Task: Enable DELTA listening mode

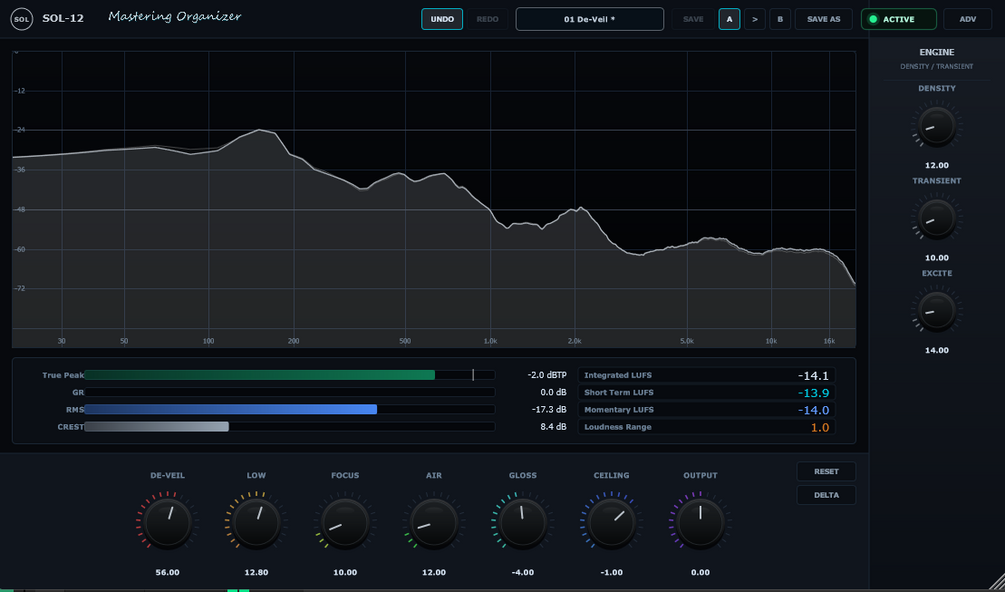Action: 826,495
